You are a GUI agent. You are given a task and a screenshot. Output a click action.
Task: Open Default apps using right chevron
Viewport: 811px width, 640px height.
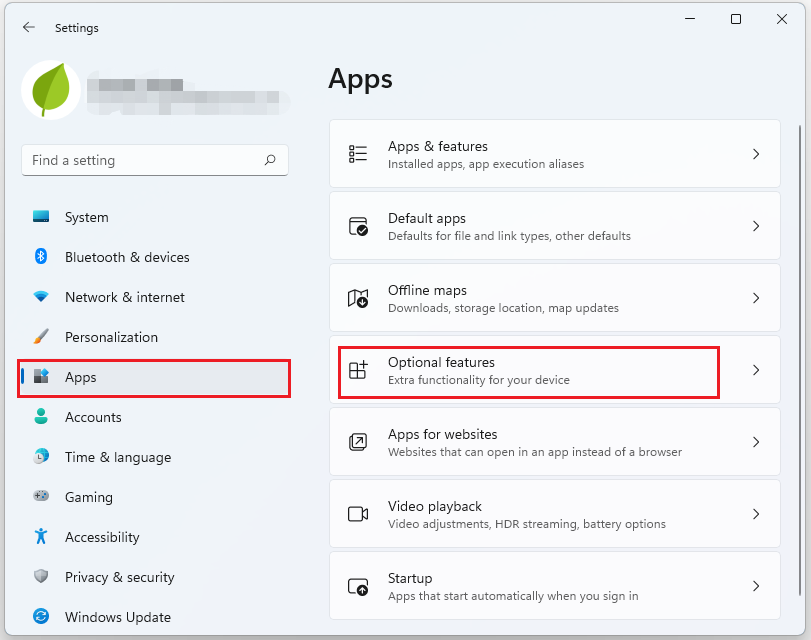tap(756, 226)
